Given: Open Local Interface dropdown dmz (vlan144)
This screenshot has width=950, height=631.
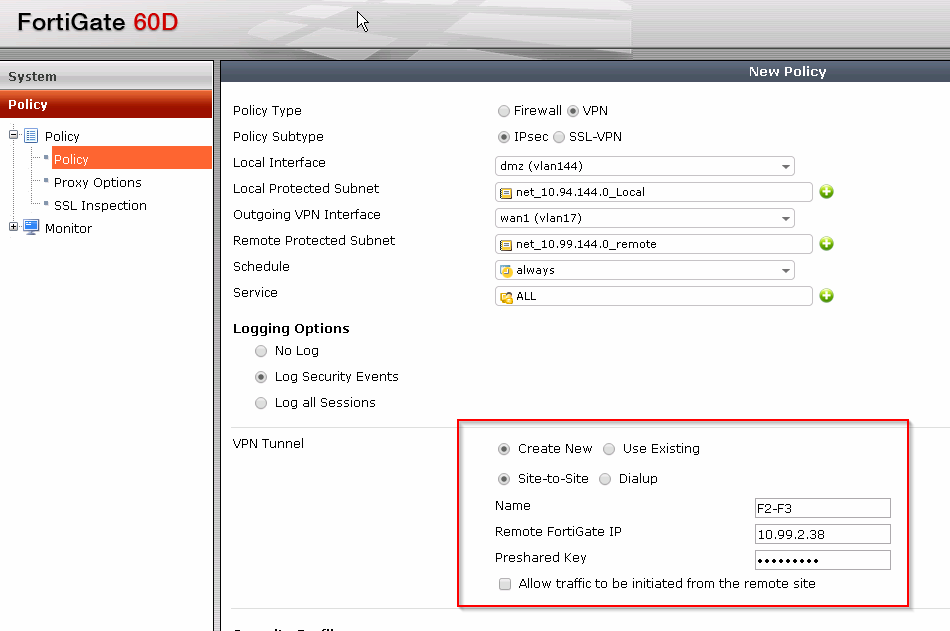Looking at the screenshot, I should 645,166.
